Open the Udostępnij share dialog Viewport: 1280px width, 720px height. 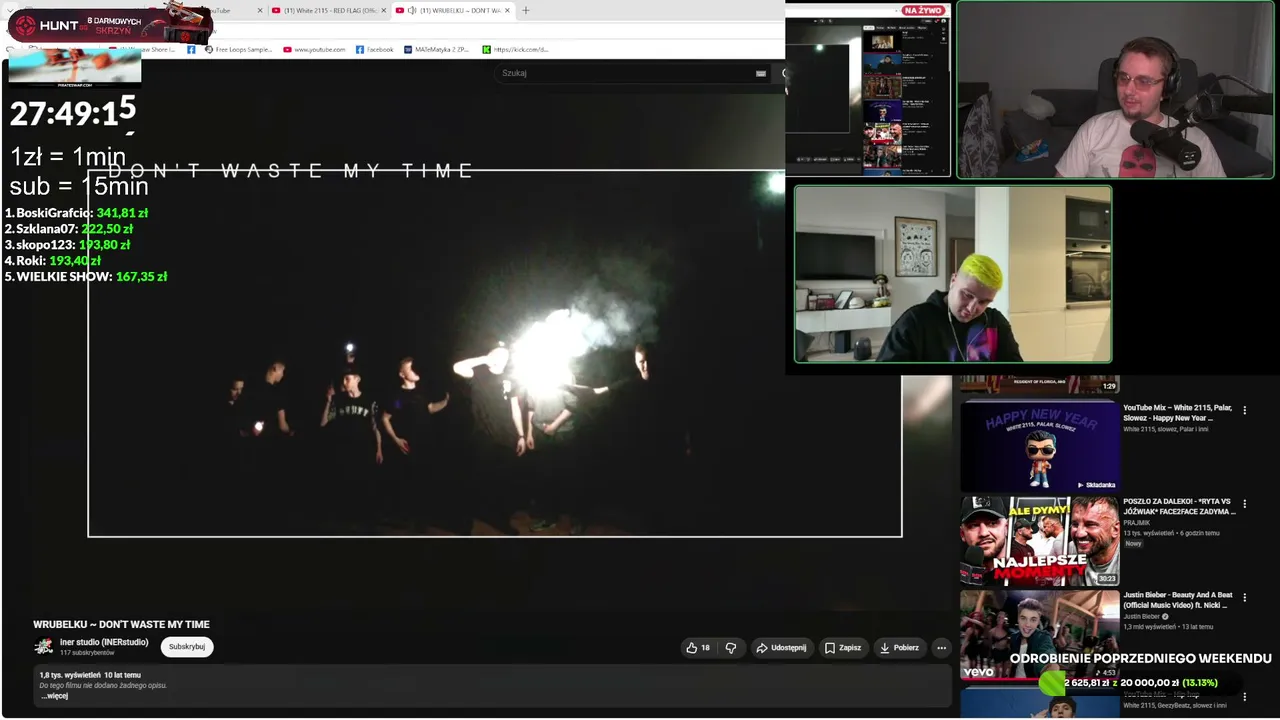tap(781, 648)
